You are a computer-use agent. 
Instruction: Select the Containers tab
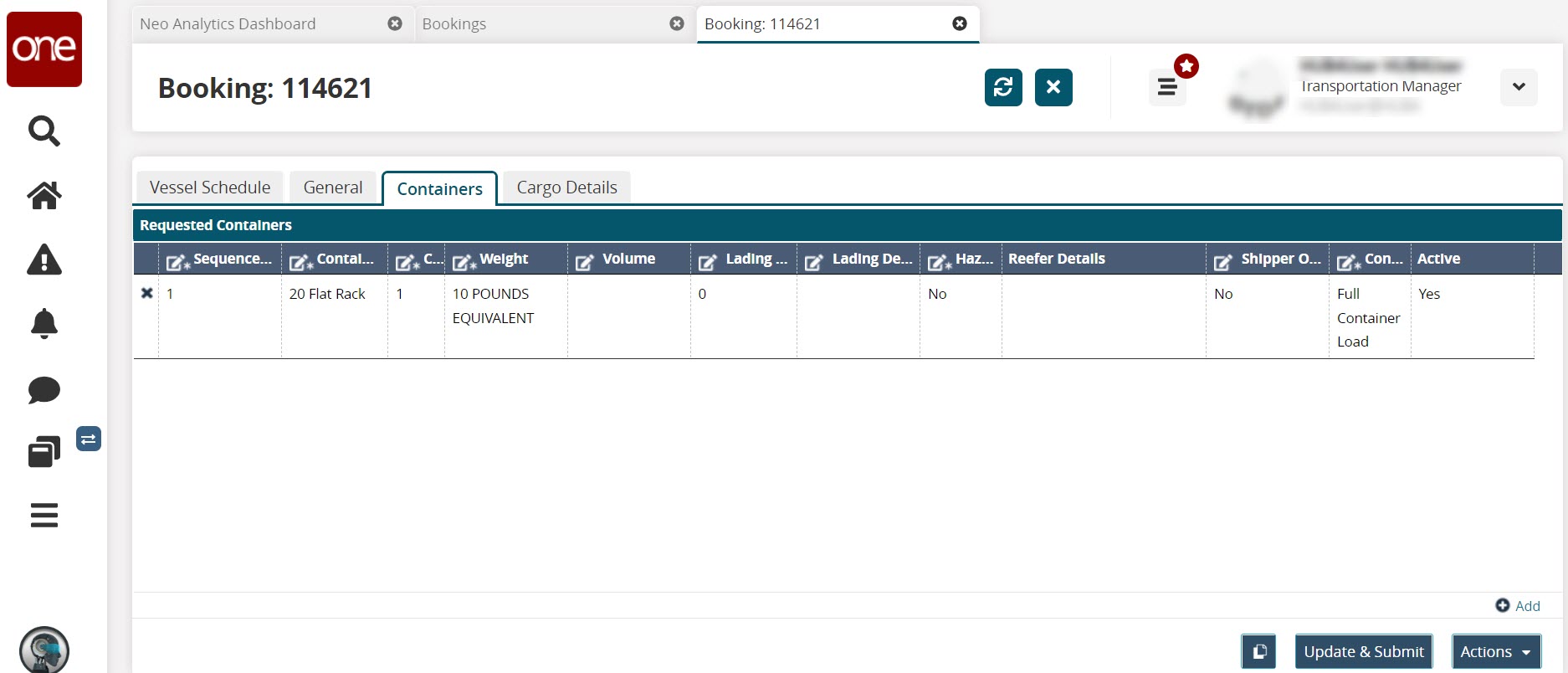coord(440,188)
